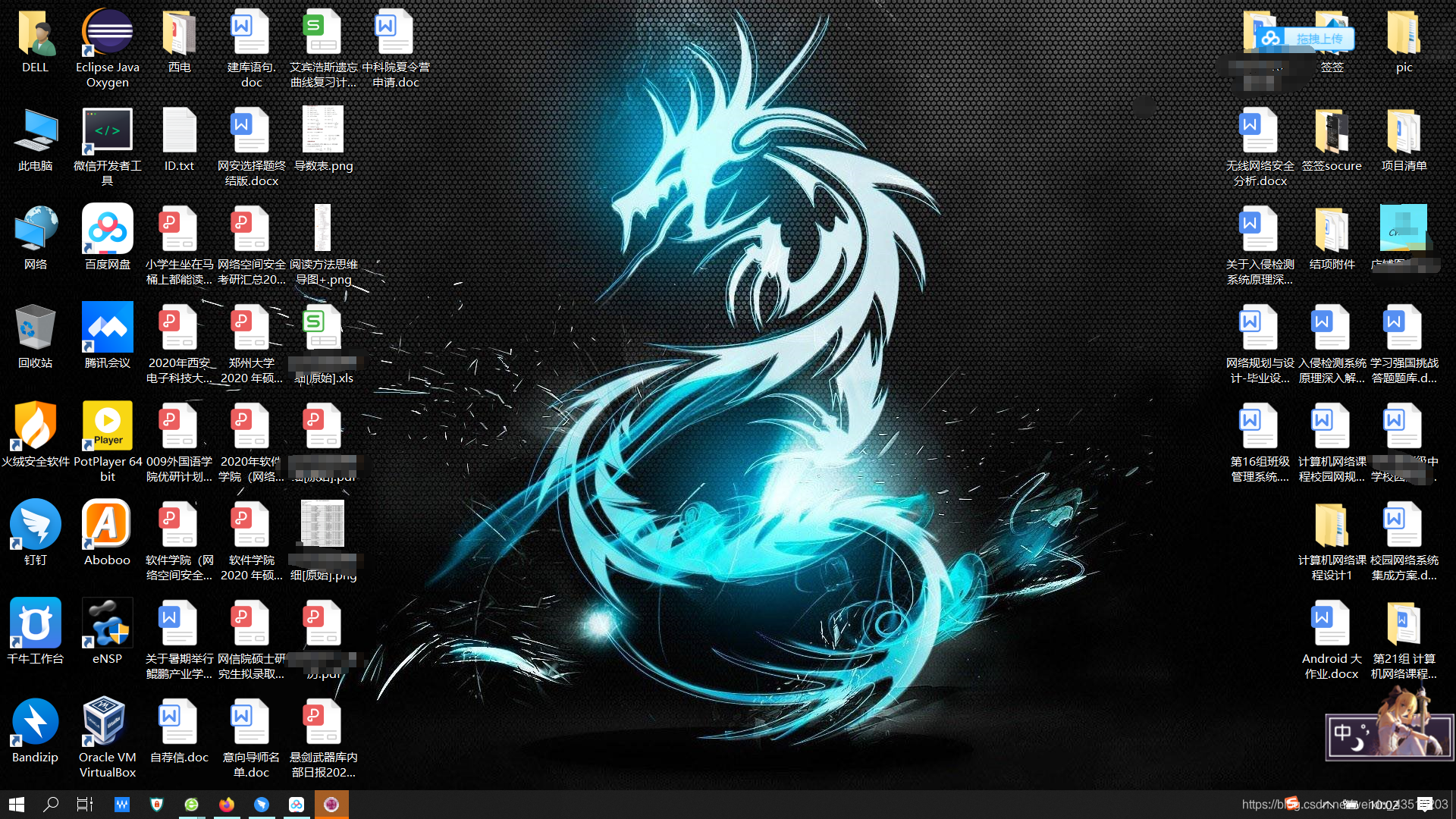The image size is (1456, 819).
Task: Select 入侵检测系统原理深入解 document
Action: click(1332, 344)
